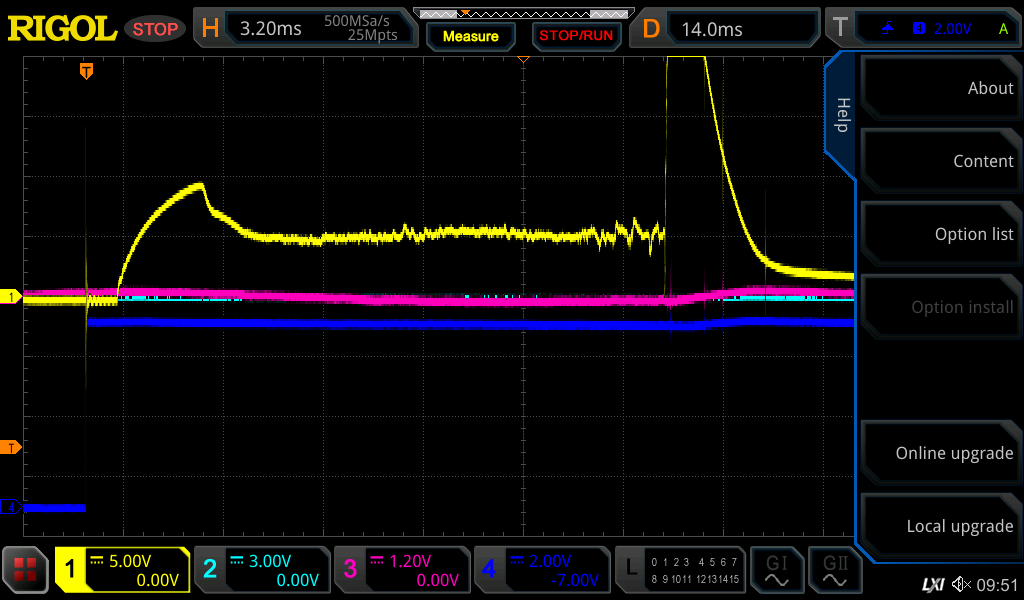Open the Measure menu
This screenshot has width=1024, height=600.
point(470,36)
